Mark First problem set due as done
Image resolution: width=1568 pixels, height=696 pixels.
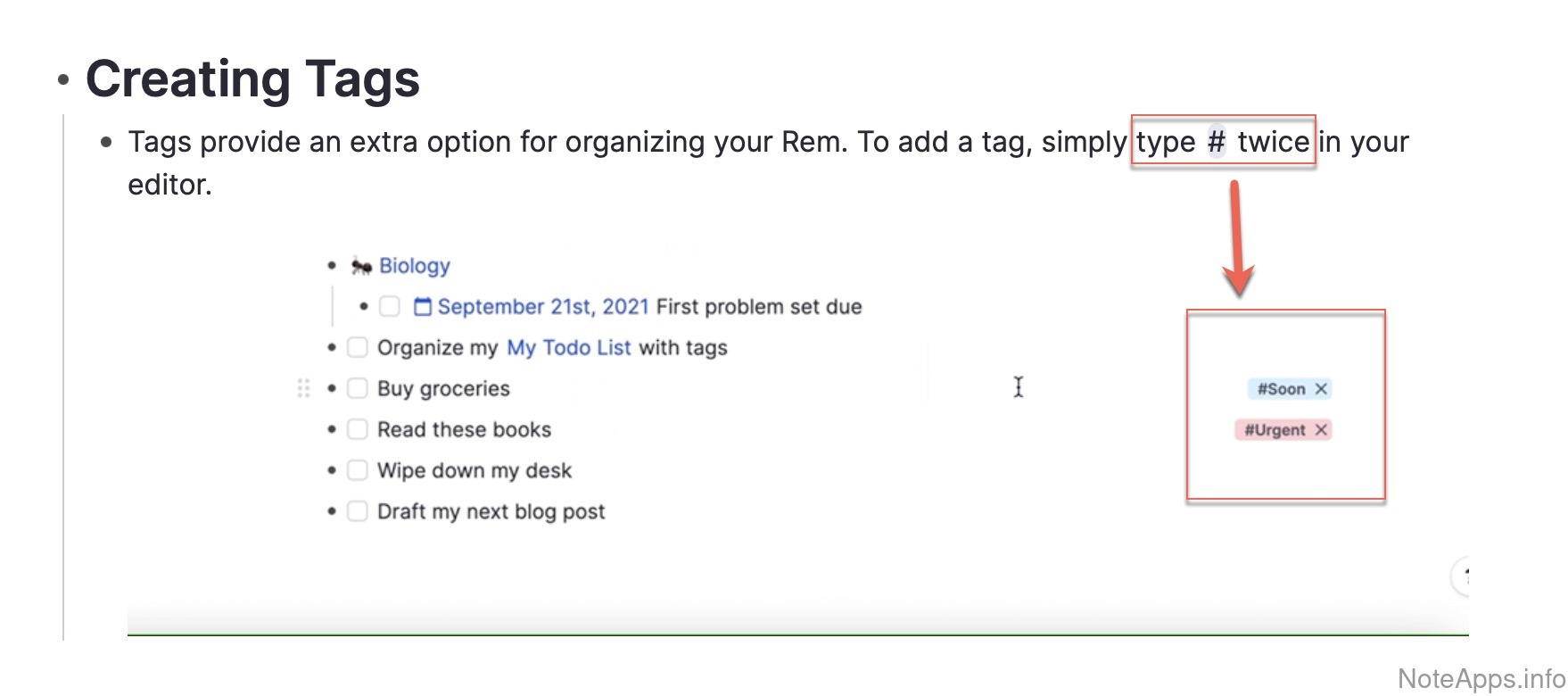[x=390, y=307]
